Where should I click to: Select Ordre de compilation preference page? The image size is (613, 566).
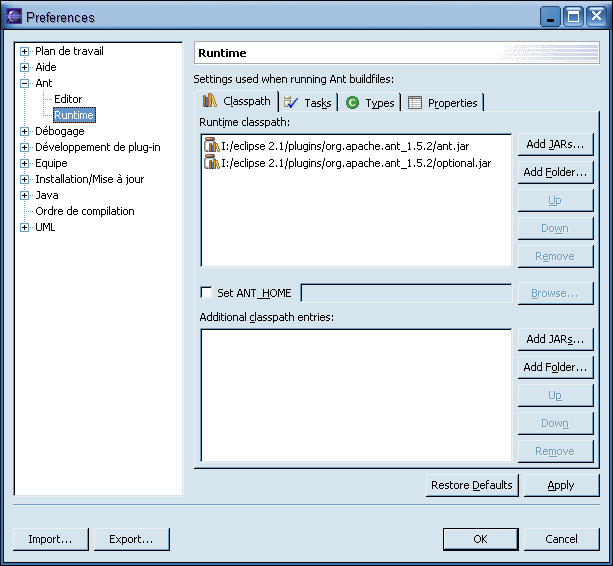(x=84, y=211)
